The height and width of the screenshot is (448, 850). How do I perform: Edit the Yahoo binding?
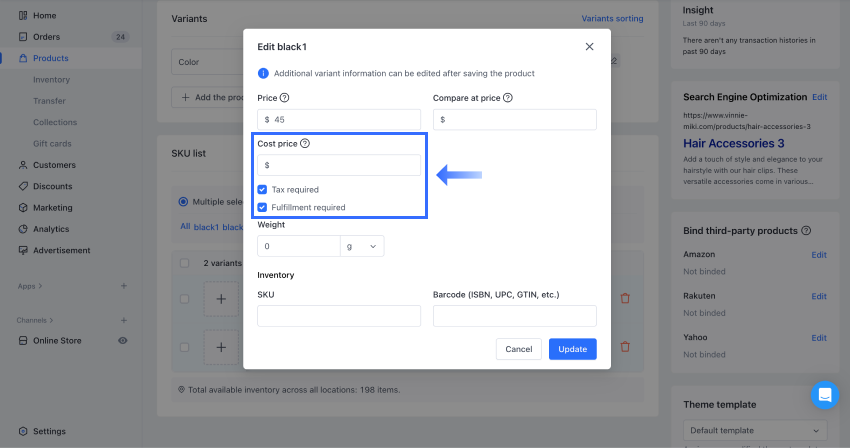[819, 338]
